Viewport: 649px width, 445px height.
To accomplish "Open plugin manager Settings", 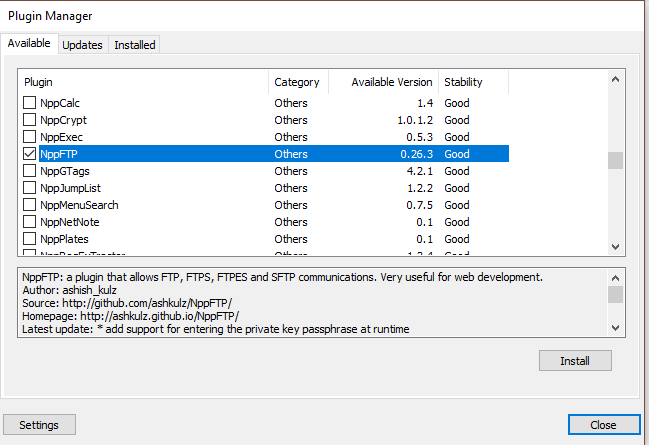I will (39, 425).
